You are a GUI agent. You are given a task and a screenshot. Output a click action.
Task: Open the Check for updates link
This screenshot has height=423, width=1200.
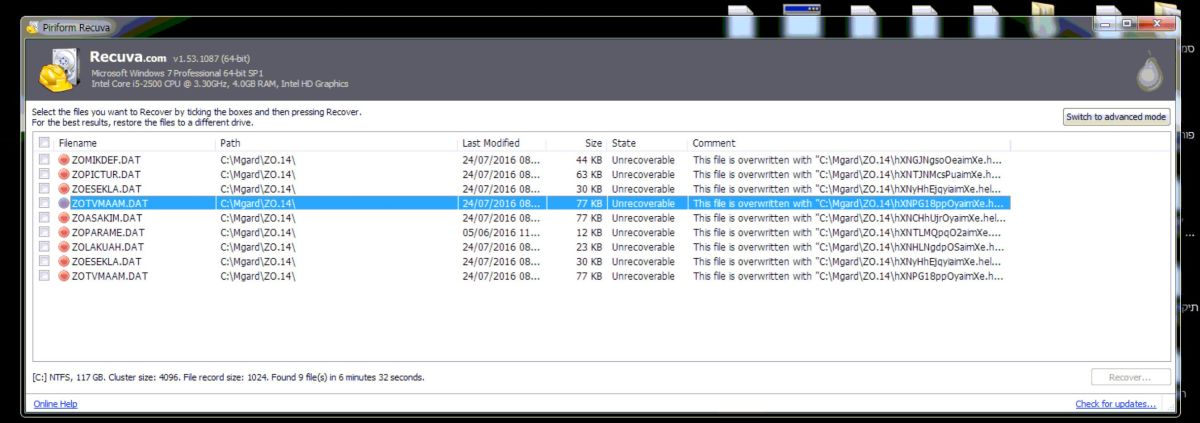[x=1115, y=404]
